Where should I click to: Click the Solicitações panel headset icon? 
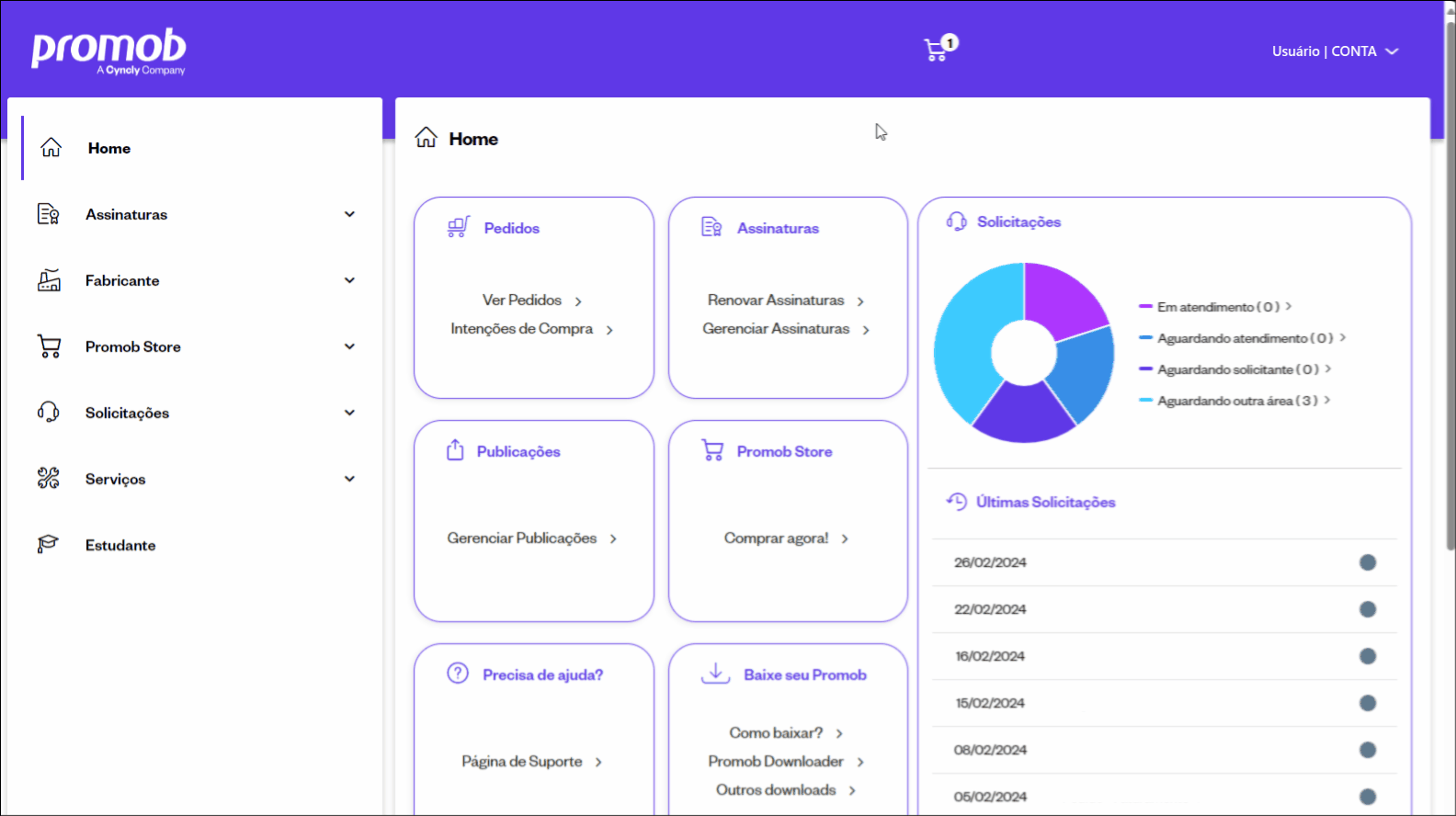[957, 221]
